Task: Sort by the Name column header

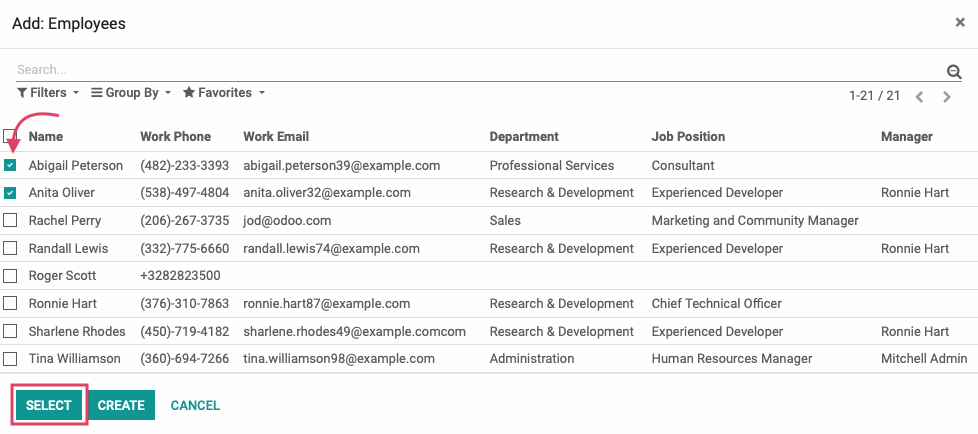Action: tap(46, 137)
